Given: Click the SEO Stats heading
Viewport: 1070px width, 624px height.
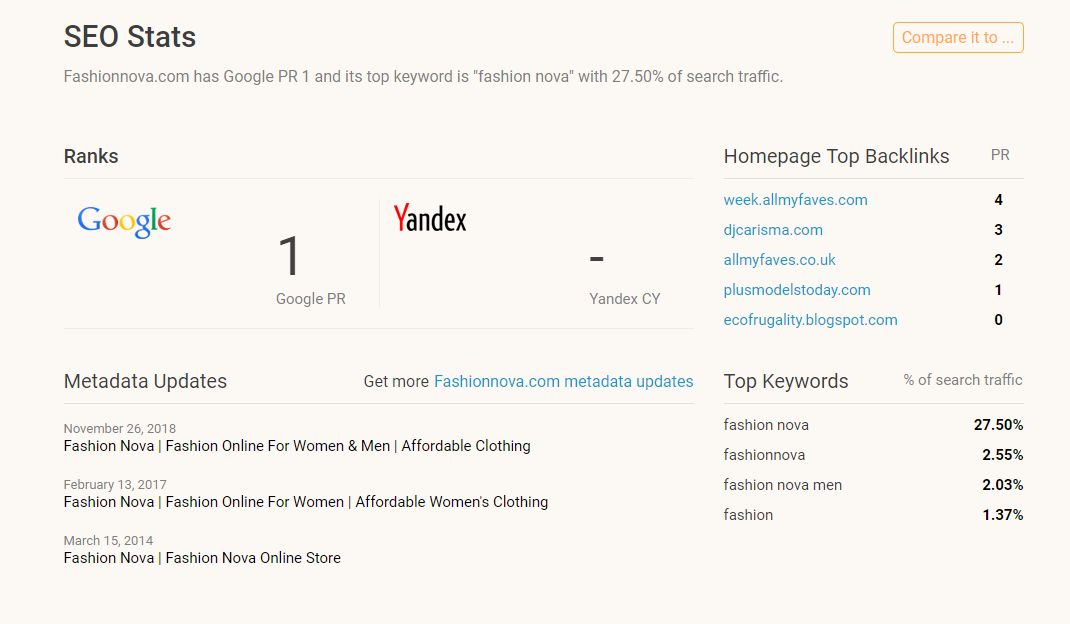Looking at the screenshot, I should (130, 37).
